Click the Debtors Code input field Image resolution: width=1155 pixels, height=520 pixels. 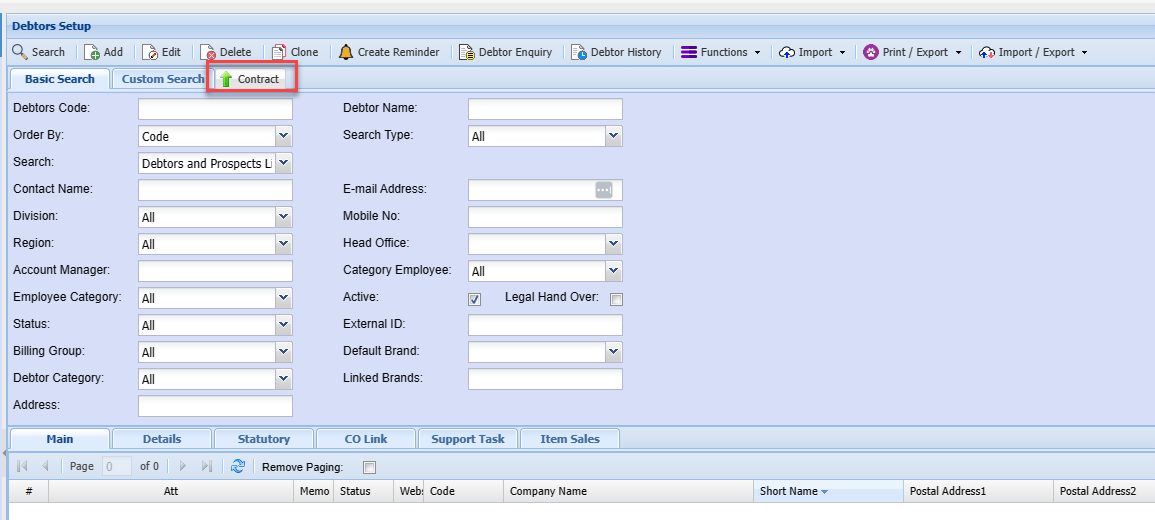click(215, 109)
